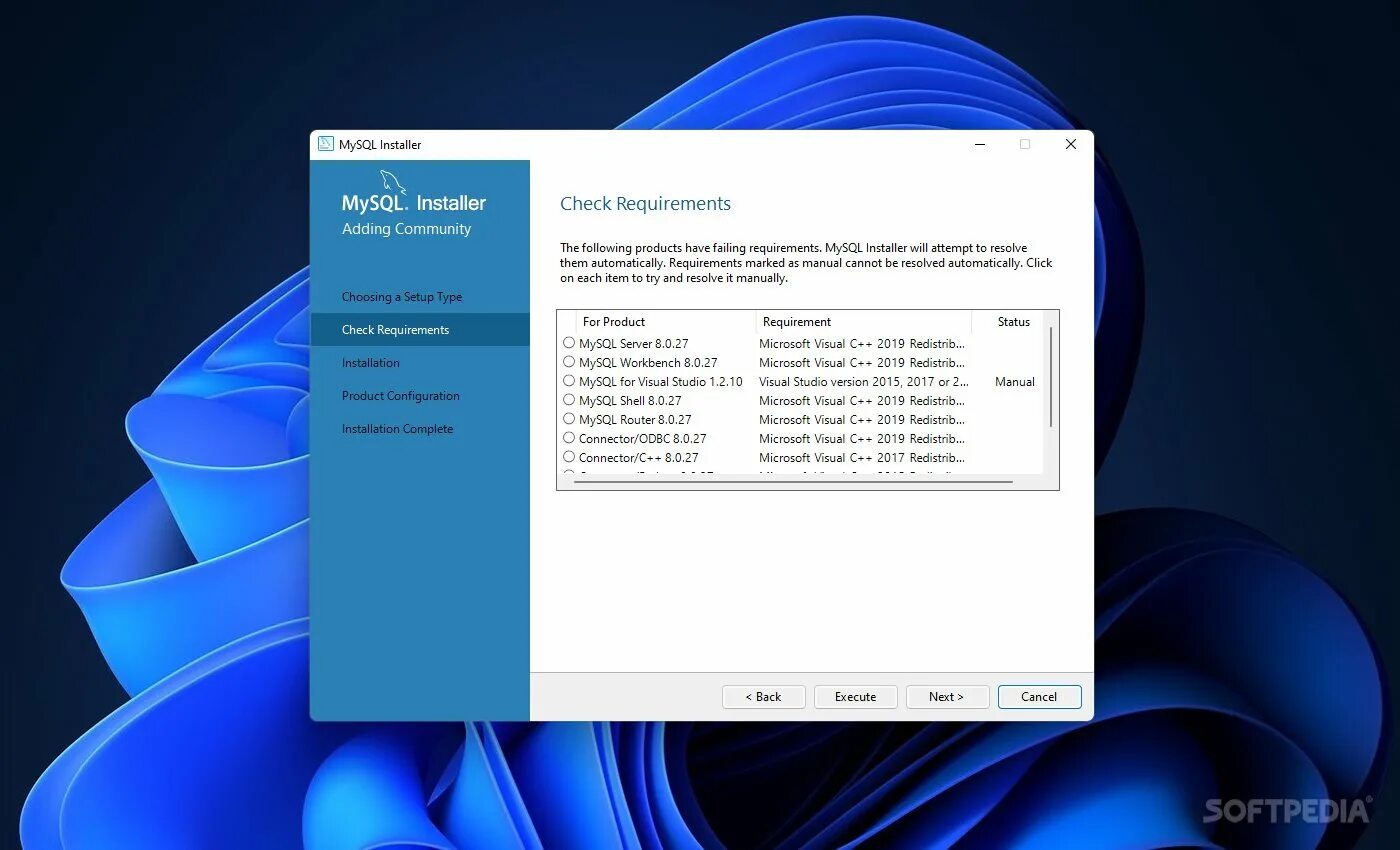
Task: Sort by the Requirement column header
Action: pos(864,322)
